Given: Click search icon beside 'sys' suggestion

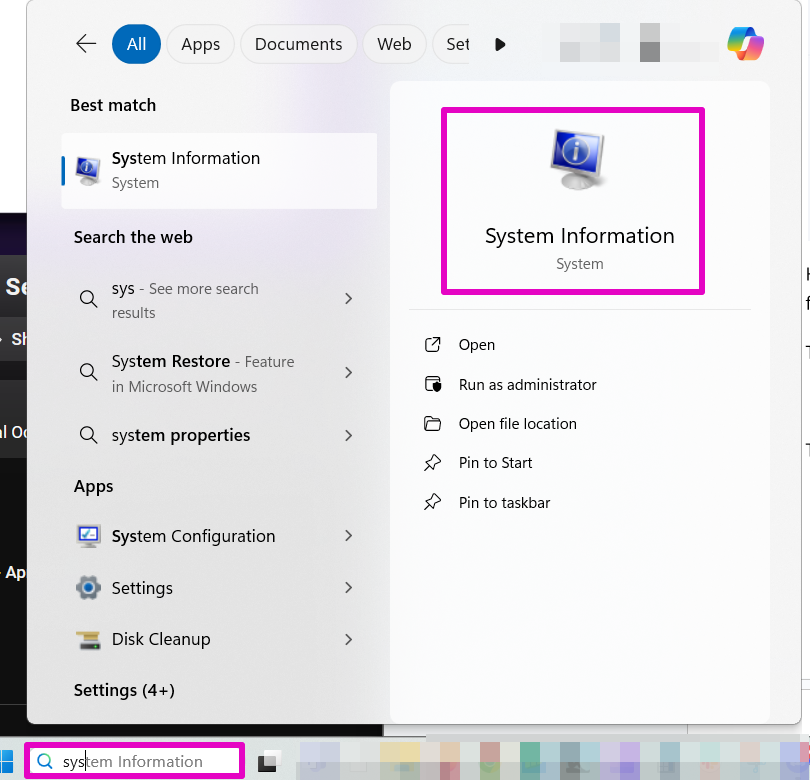Looking at the screenshot, I should [88, 299].
